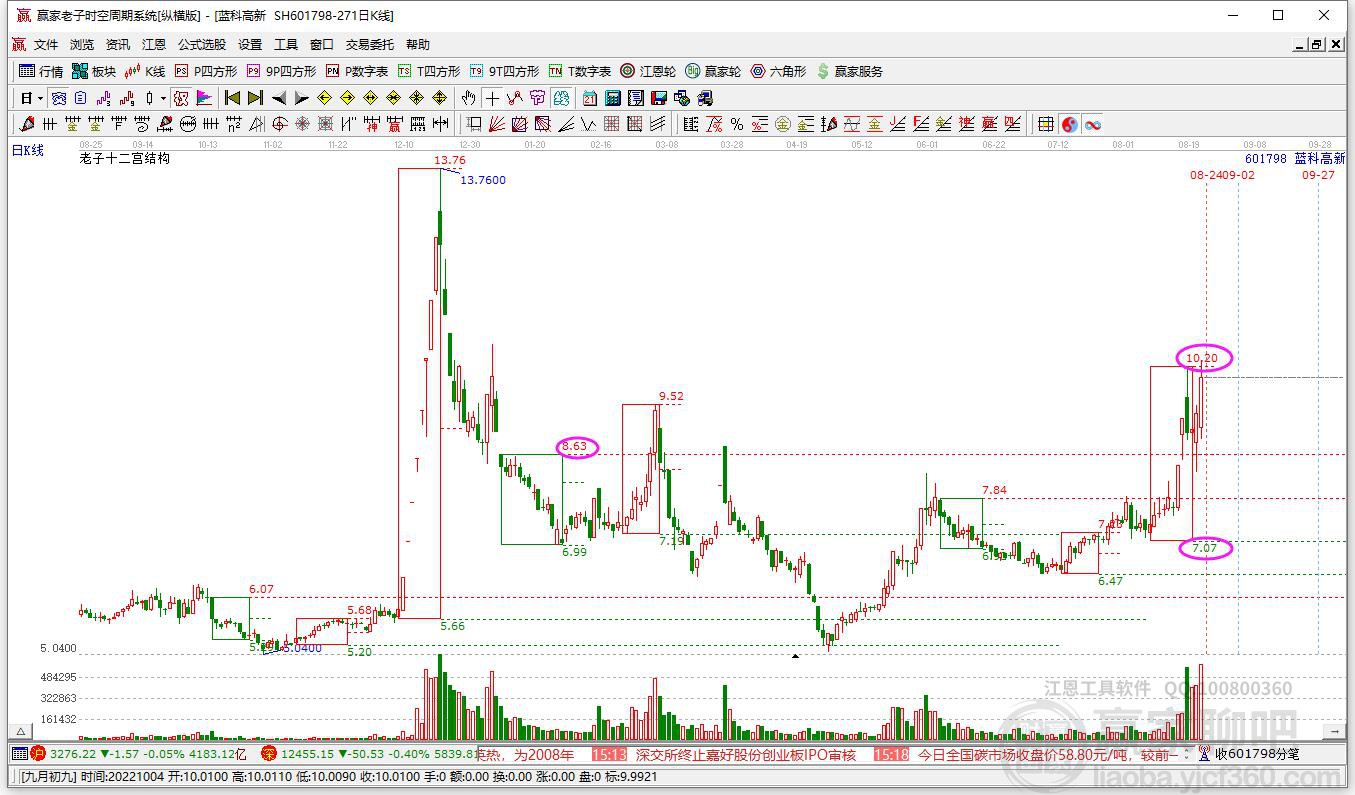Select the Gann fan lines tool
Screen dimensions: 1355x795
497,124
